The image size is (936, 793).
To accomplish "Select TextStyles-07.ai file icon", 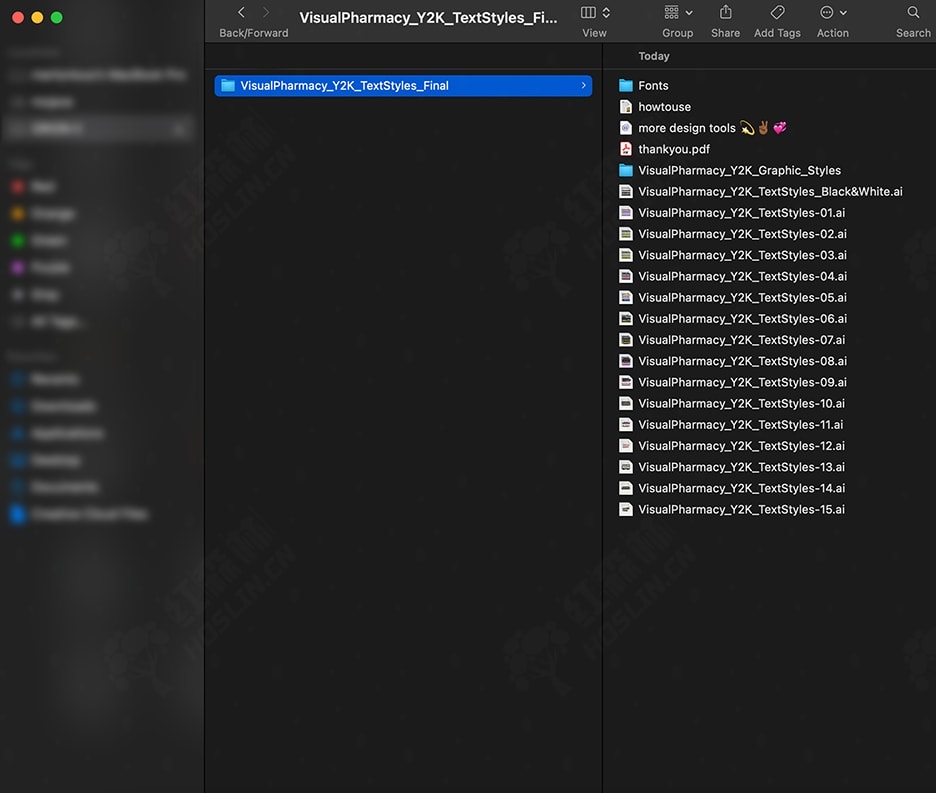I will coord(626,340).
